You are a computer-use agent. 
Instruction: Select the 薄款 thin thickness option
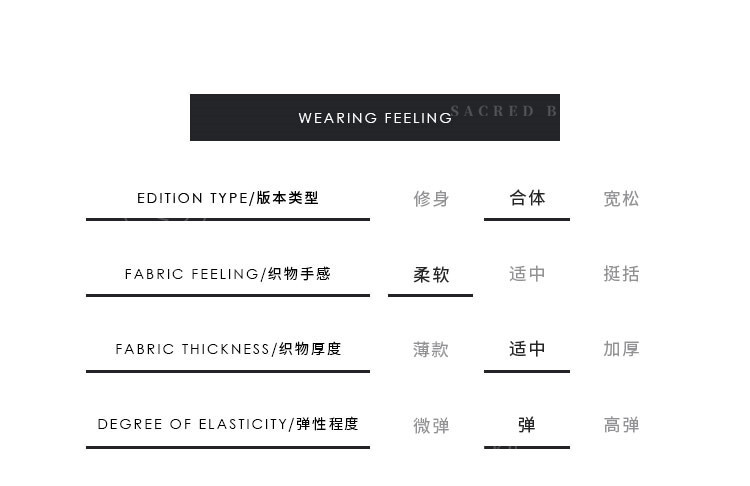pyautogui.click(x=431, y=350)
